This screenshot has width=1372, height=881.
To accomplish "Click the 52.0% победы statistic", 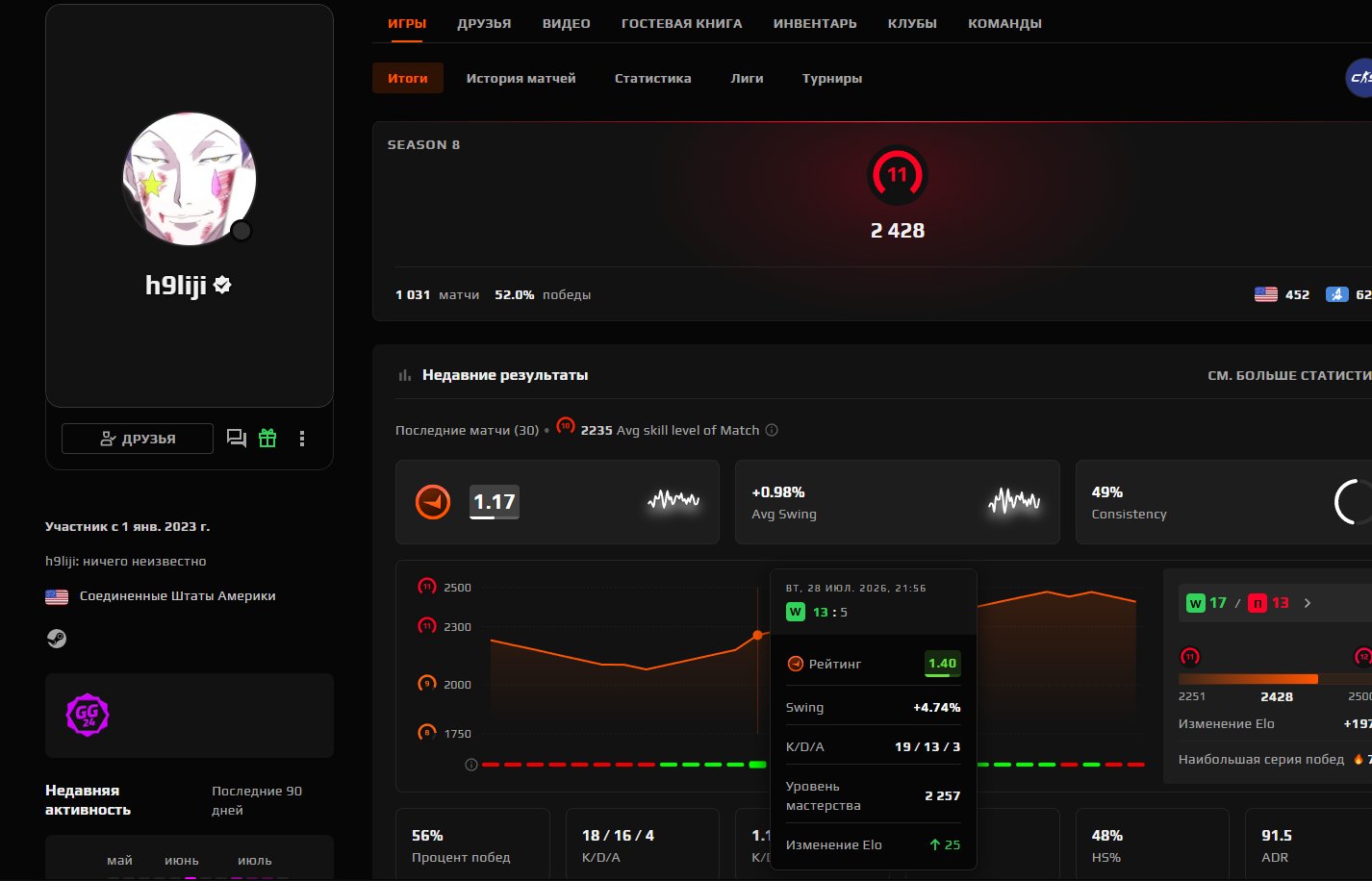I will (543, 294).
